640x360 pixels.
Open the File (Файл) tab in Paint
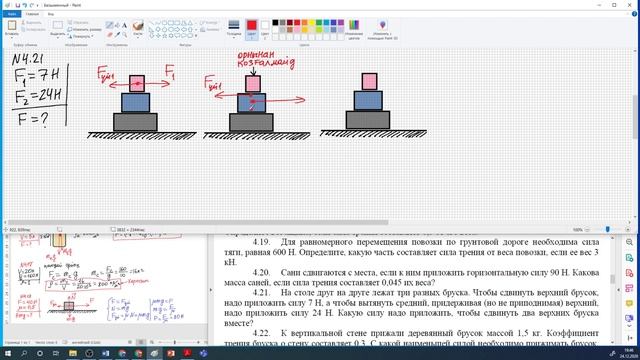pyautogui.click(x=12, y=14)
